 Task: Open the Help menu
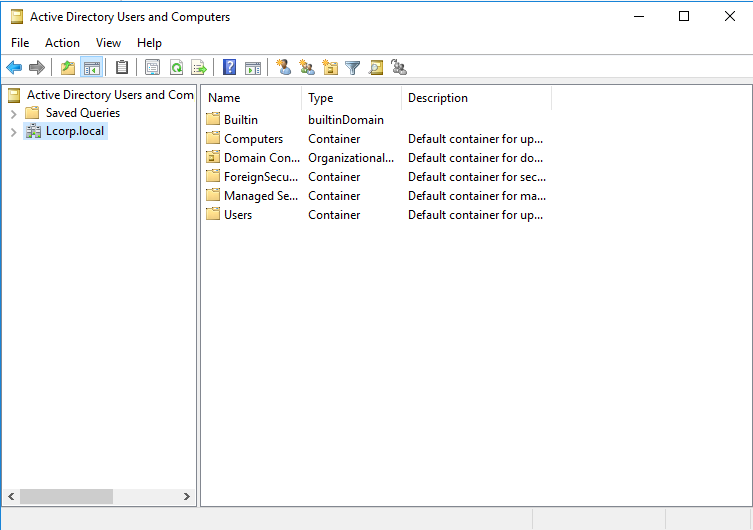149,43
